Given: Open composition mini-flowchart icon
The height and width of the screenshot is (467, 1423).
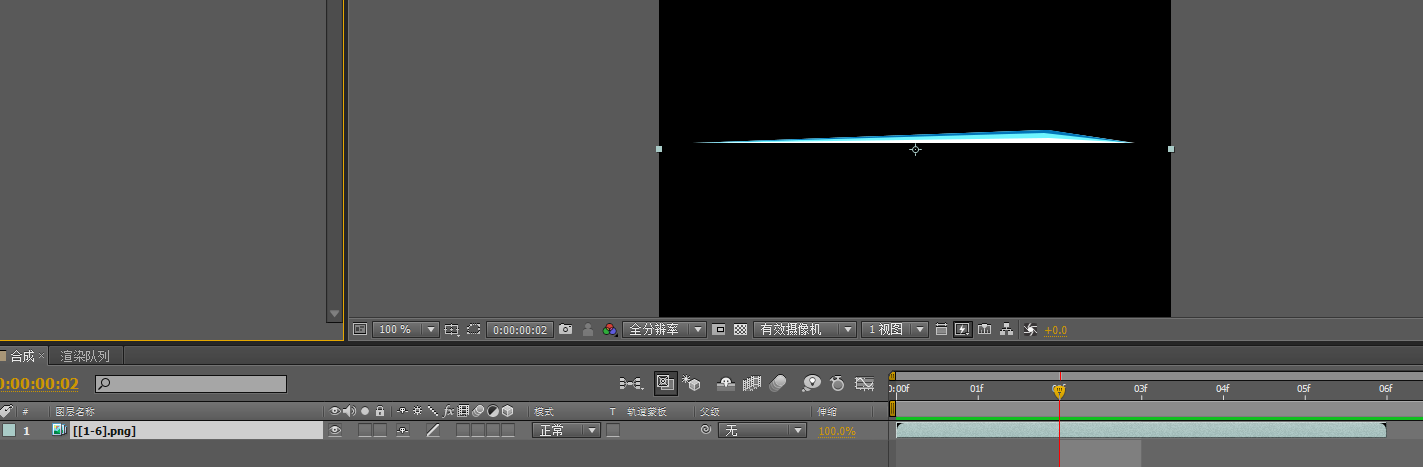Looking at the screenshot, I should [630, 383].
